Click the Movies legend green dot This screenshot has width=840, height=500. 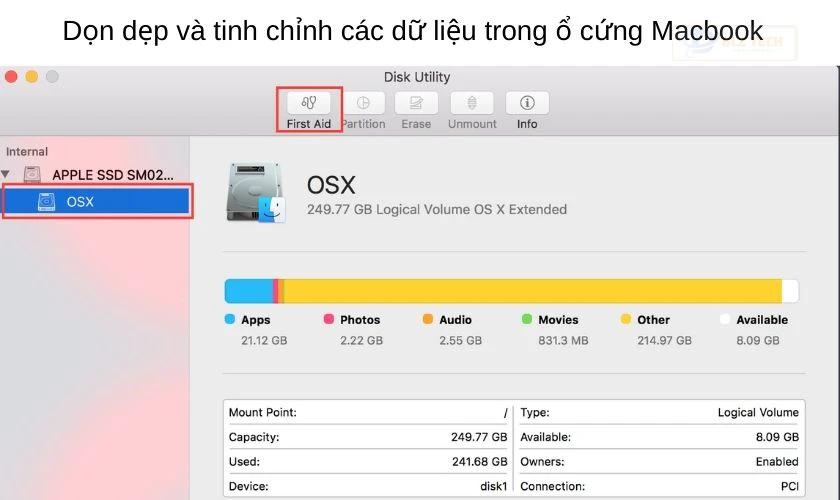pos(527,319)
